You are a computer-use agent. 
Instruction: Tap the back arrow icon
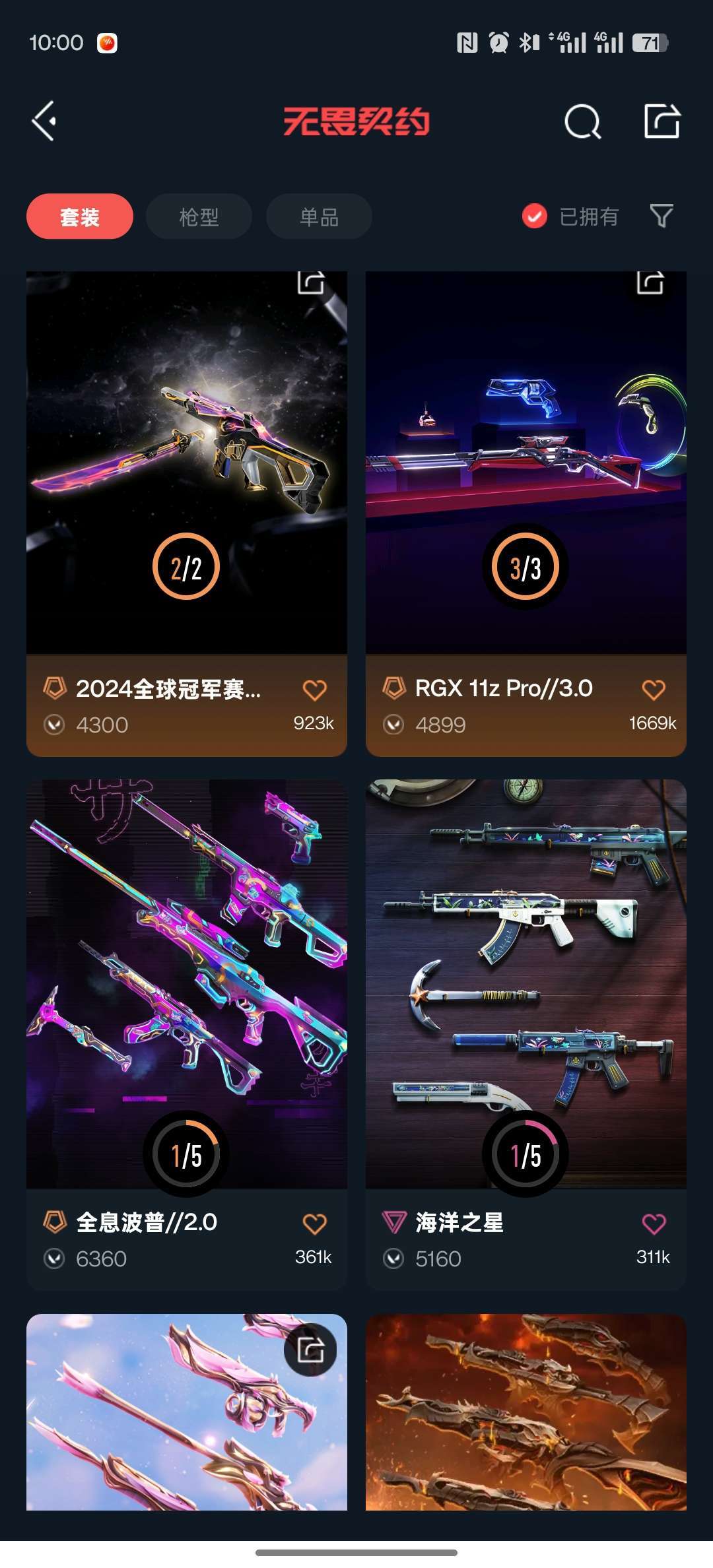click(x=44, y=121)
